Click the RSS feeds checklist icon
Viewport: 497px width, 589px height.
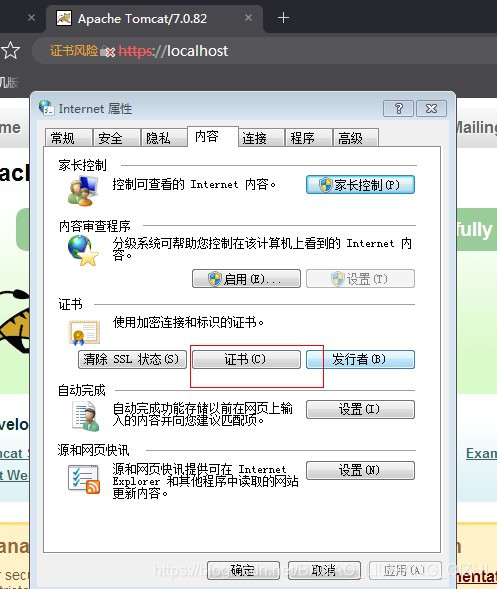(x=84, y=479)
